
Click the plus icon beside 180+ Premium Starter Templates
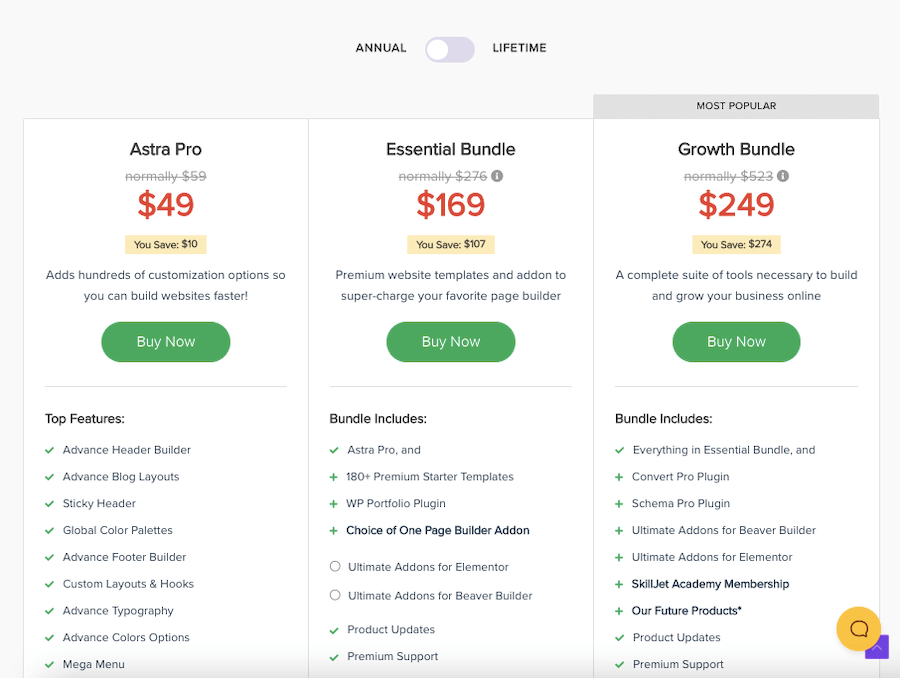[x=334, y=477]
